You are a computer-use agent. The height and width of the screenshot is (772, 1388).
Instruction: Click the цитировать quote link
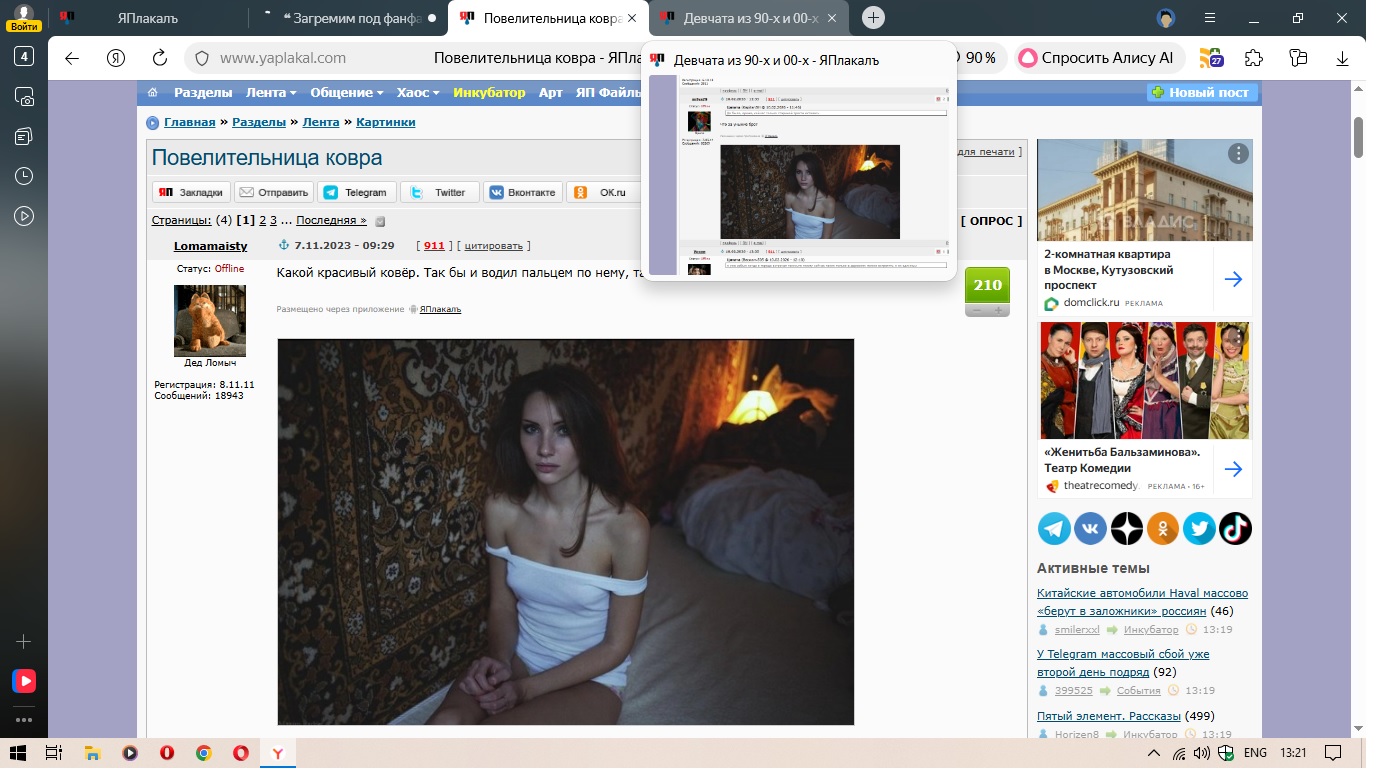pos(493,246)
